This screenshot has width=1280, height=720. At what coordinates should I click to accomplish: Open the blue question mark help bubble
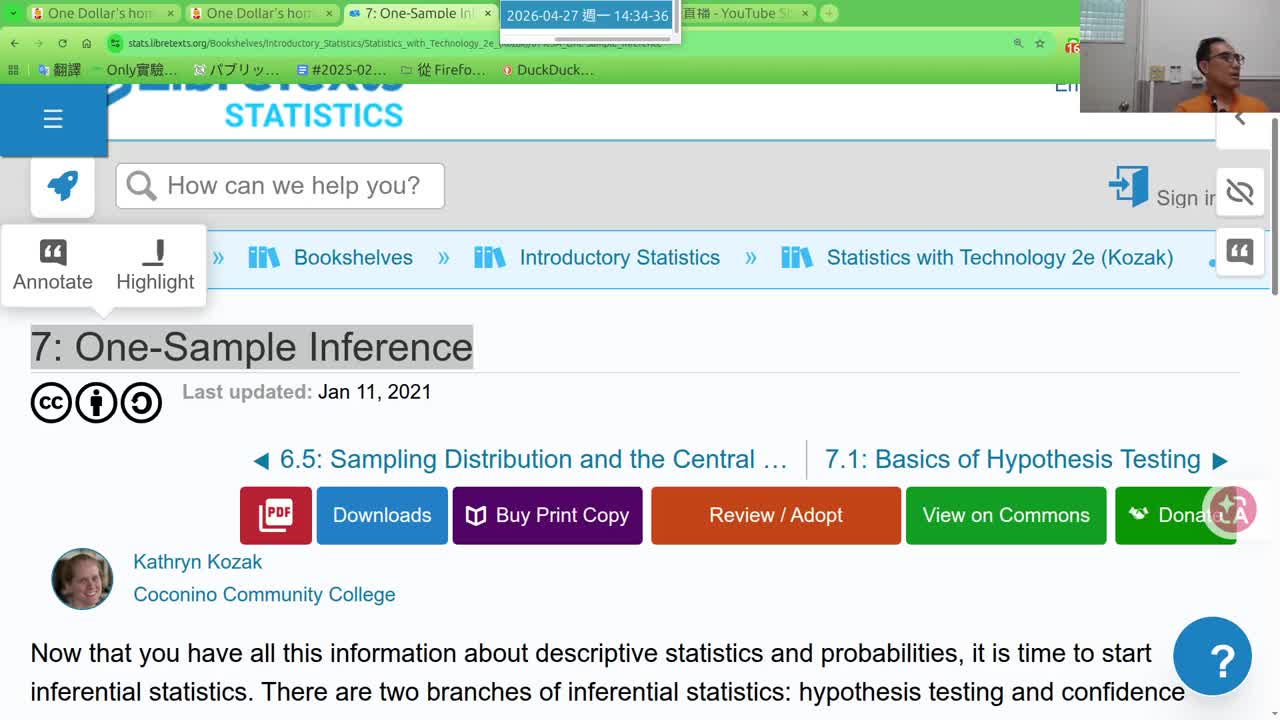pos(1212,657)
